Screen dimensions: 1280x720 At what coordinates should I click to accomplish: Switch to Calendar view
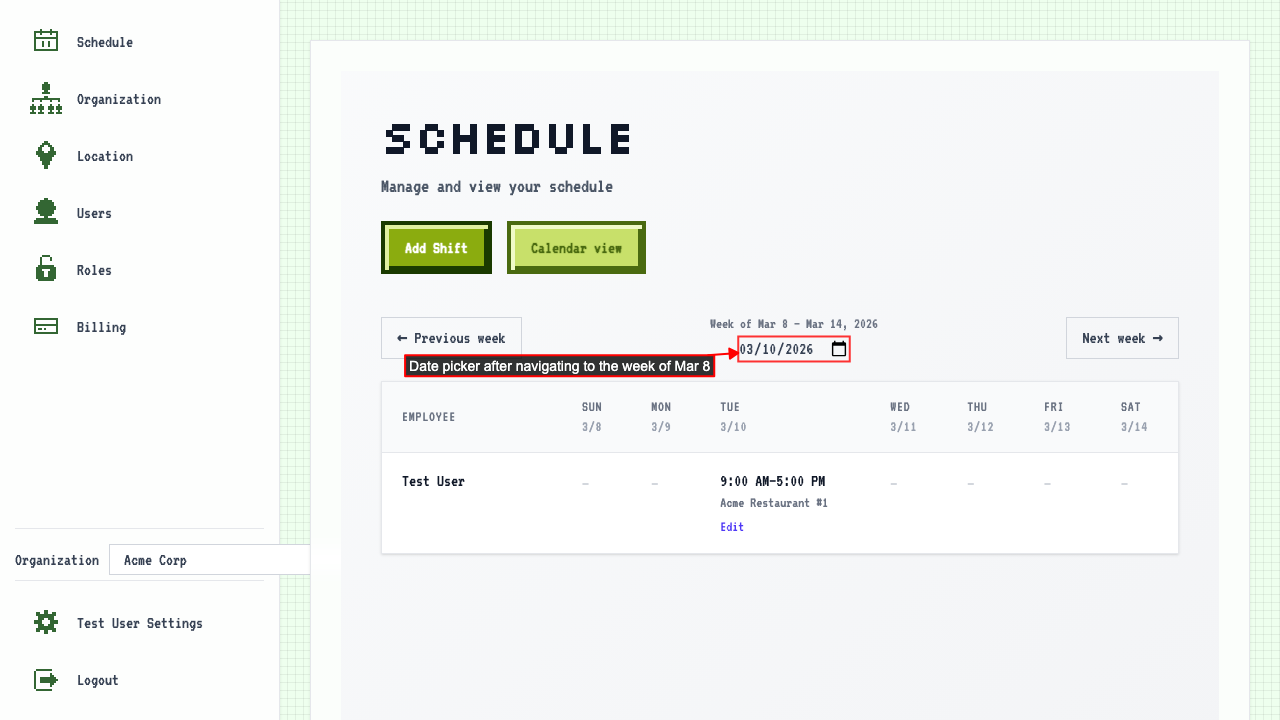click(576, 248)
